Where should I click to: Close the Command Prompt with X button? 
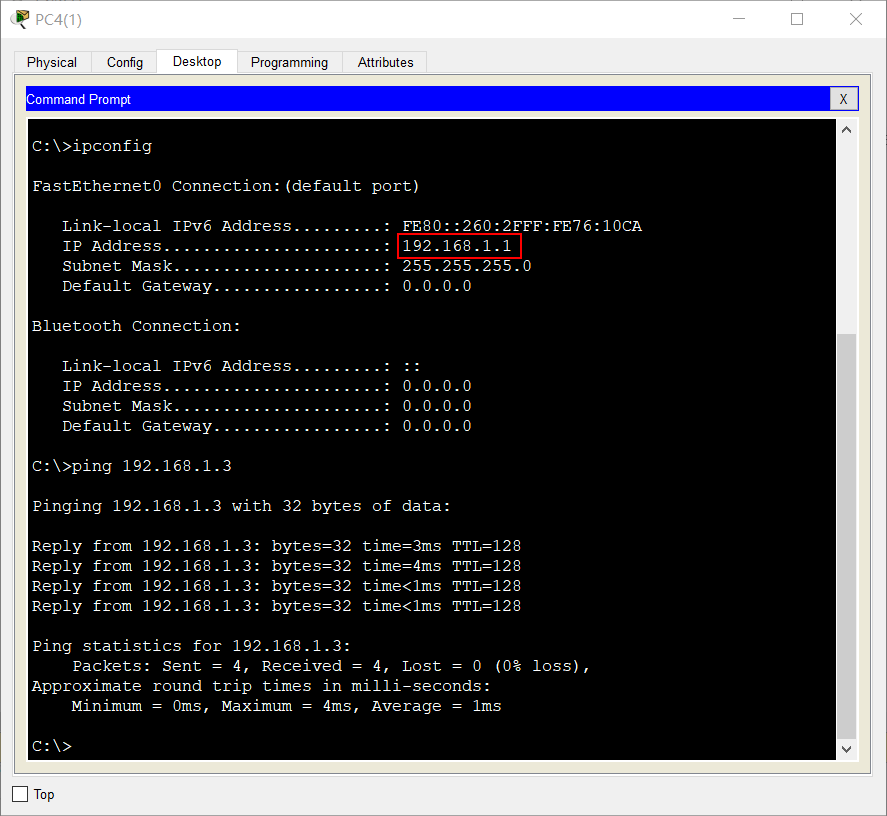click(843, 99)
